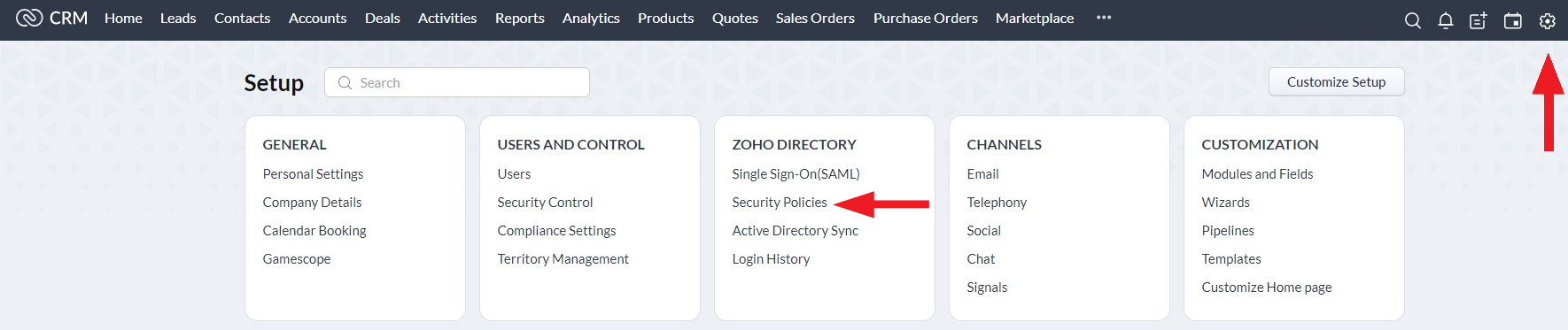Image resolution: width=1568 pixels, height=330 pixels.
Task: View Login History link
Action: [x=771, y=259]
